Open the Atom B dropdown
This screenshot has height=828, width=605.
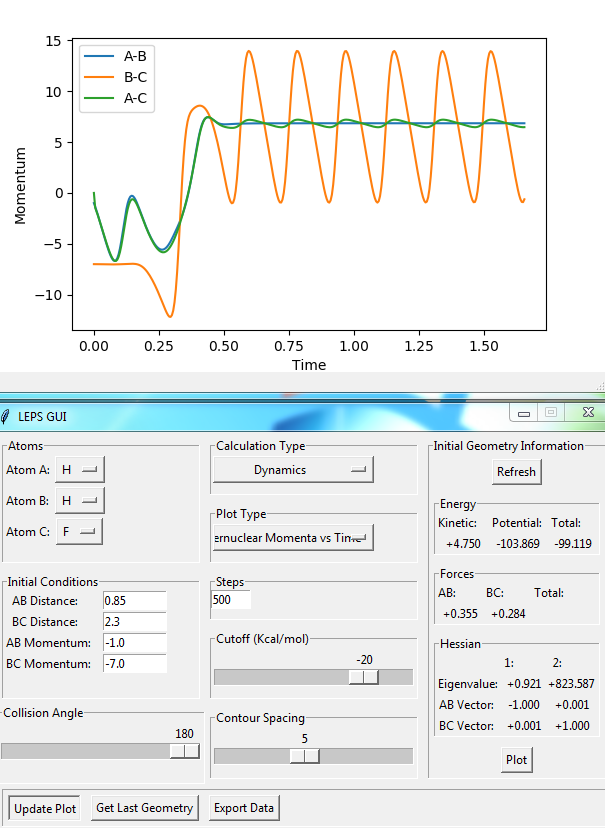pyautogui.click(x=80, y=501)
